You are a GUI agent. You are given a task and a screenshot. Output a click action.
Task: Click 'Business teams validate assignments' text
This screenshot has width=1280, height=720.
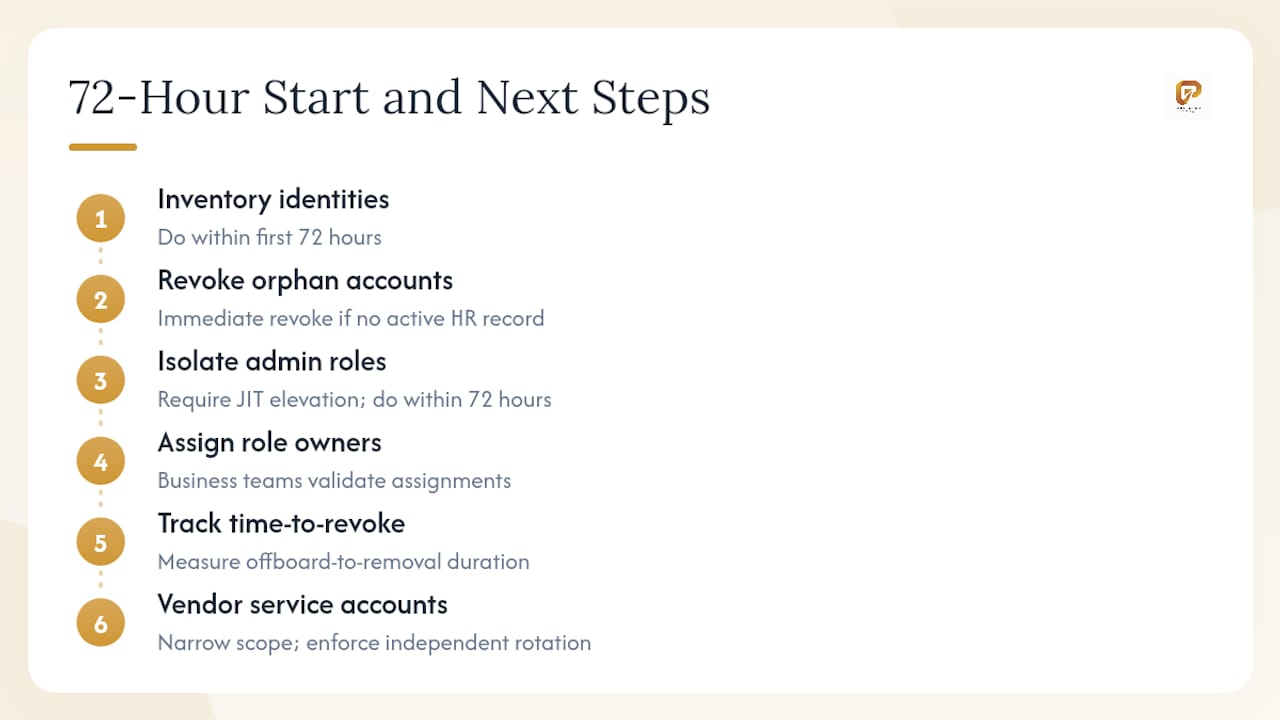[x=334, y=481]
